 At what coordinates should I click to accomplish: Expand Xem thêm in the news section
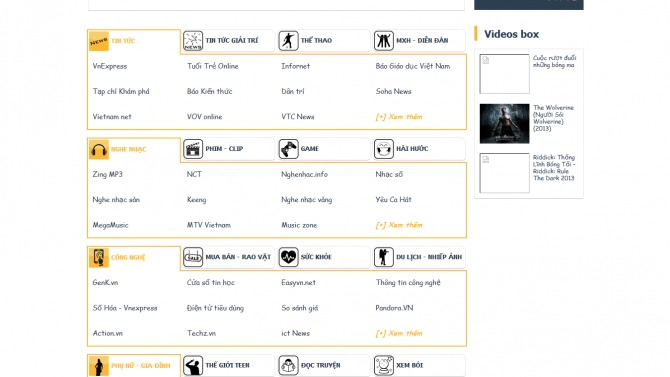399,117
